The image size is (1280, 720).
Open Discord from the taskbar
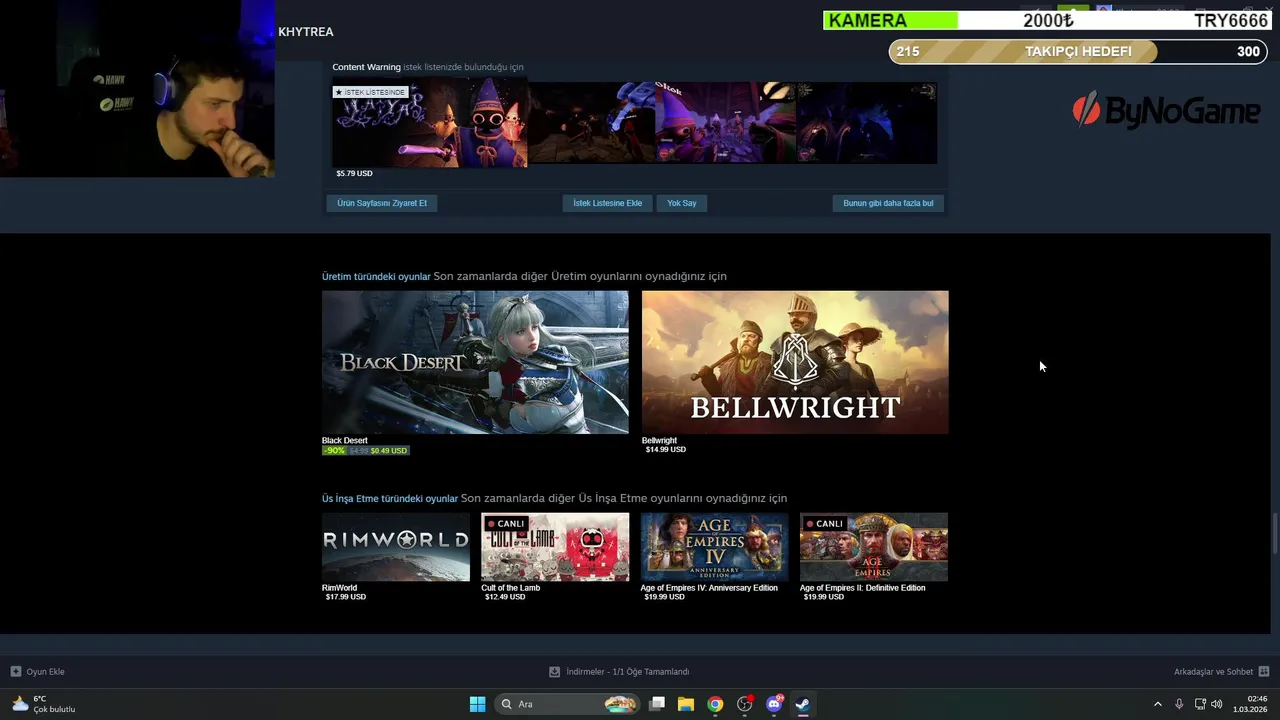pos(774,704)
